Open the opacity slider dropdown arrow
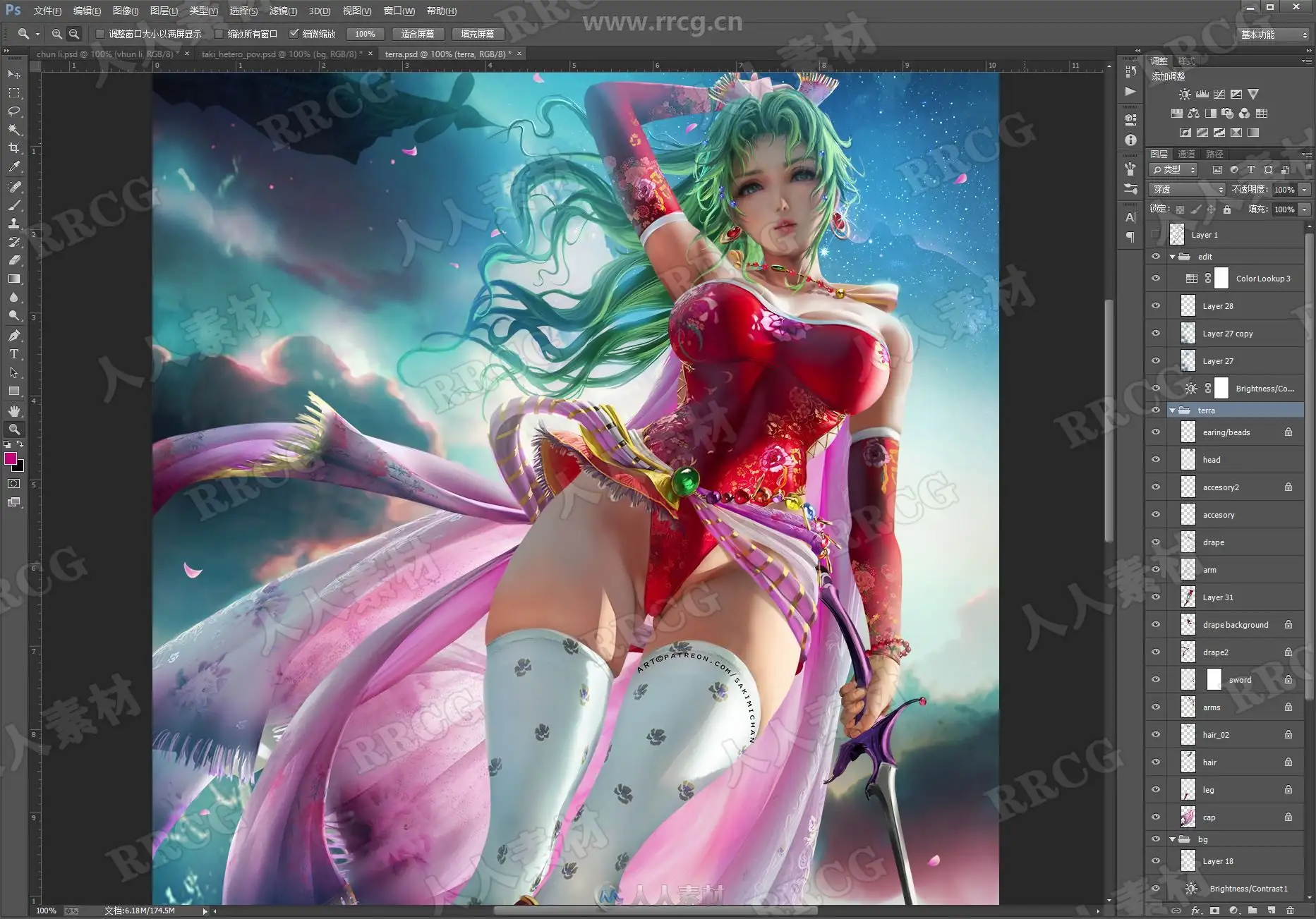Viewport: 1316px width, 919px height. [1305, 190]
